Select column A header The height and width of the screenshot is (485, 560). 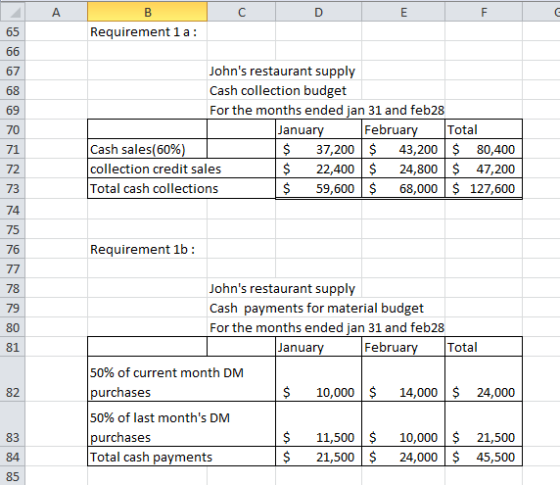(x=56, y=12)
